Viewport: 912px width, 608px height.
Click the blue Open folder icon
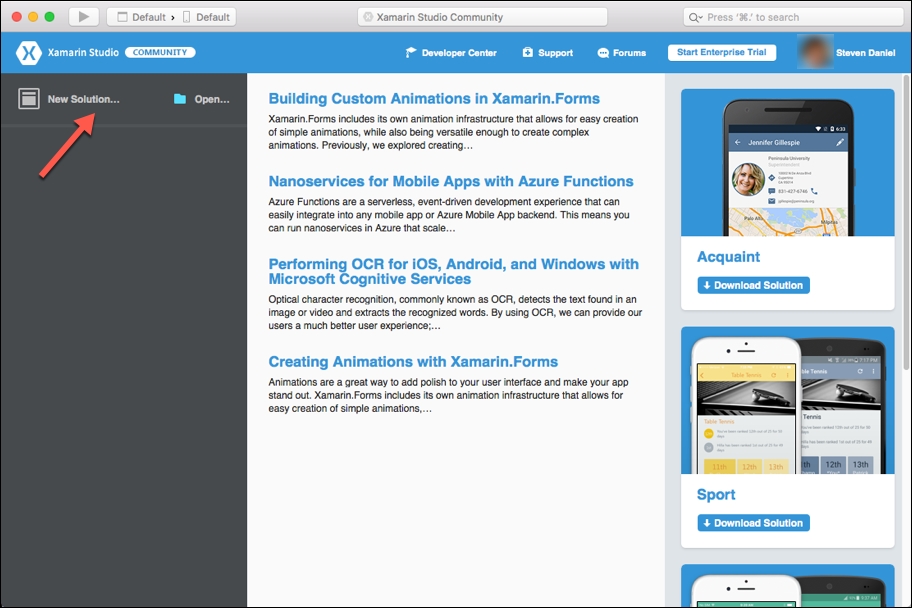coord(180,99)
